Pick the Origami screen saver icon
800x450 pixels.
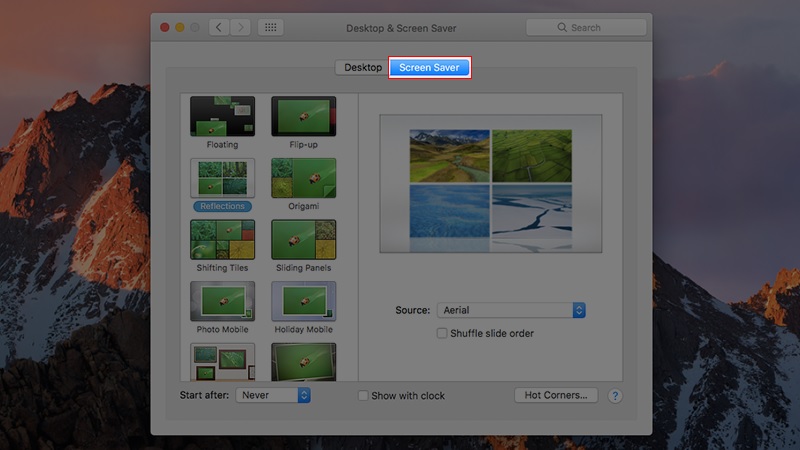303,178
